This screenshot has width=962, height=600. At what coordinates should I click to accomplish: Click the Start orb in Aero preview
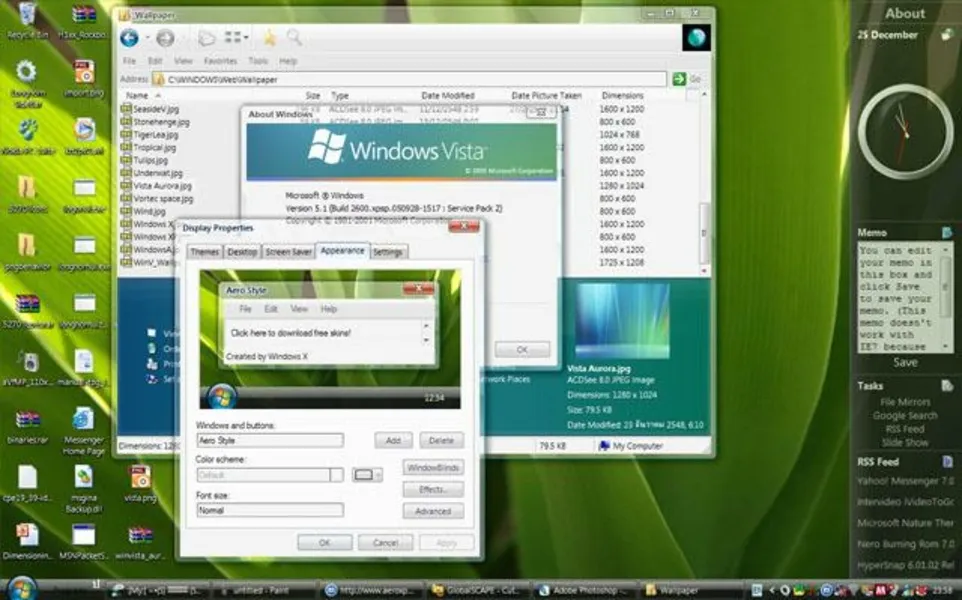pyautogui.click(x=221, y=397)
